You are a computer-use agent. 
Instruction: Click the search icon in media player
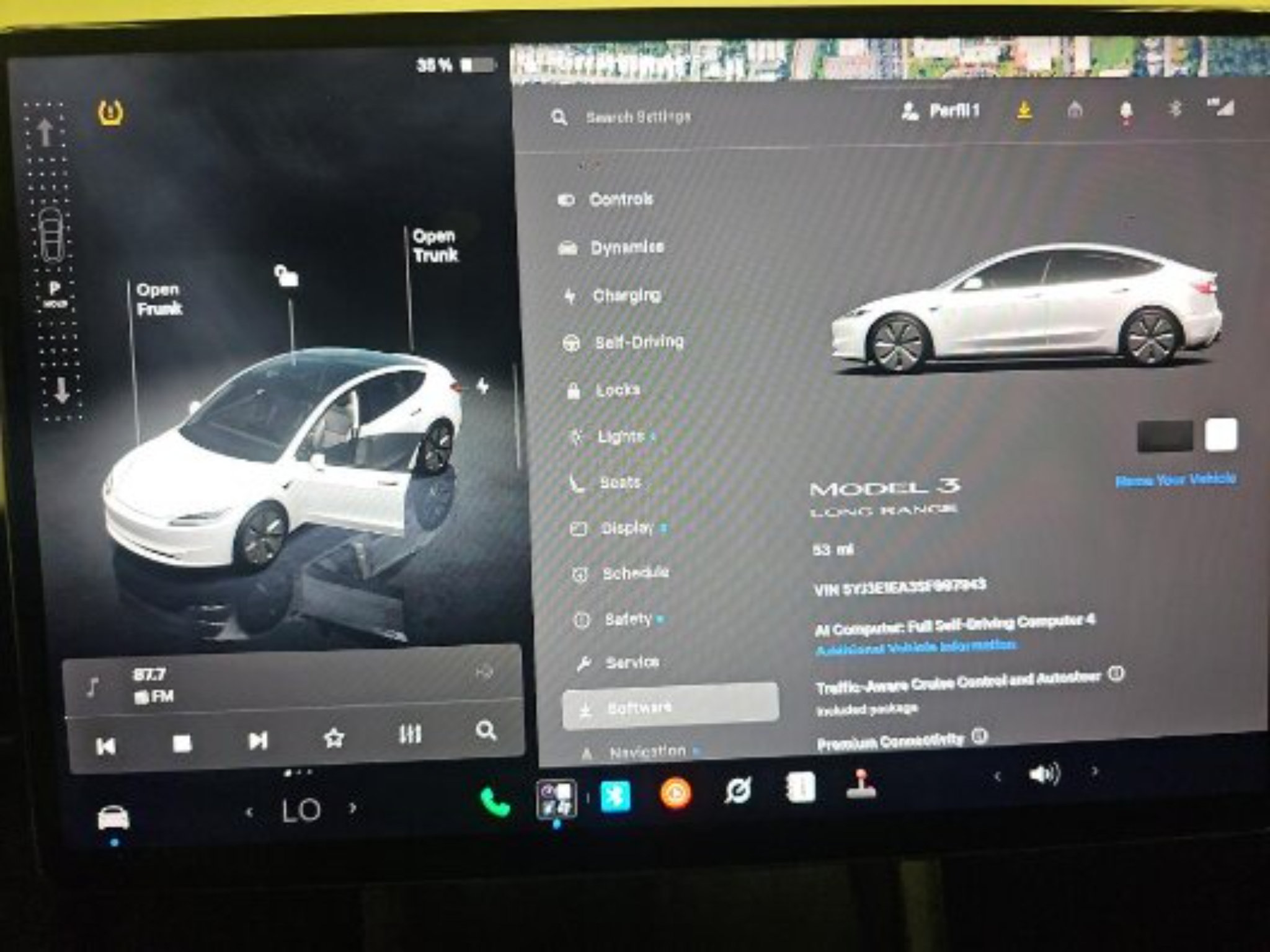(x=486, y=731)
